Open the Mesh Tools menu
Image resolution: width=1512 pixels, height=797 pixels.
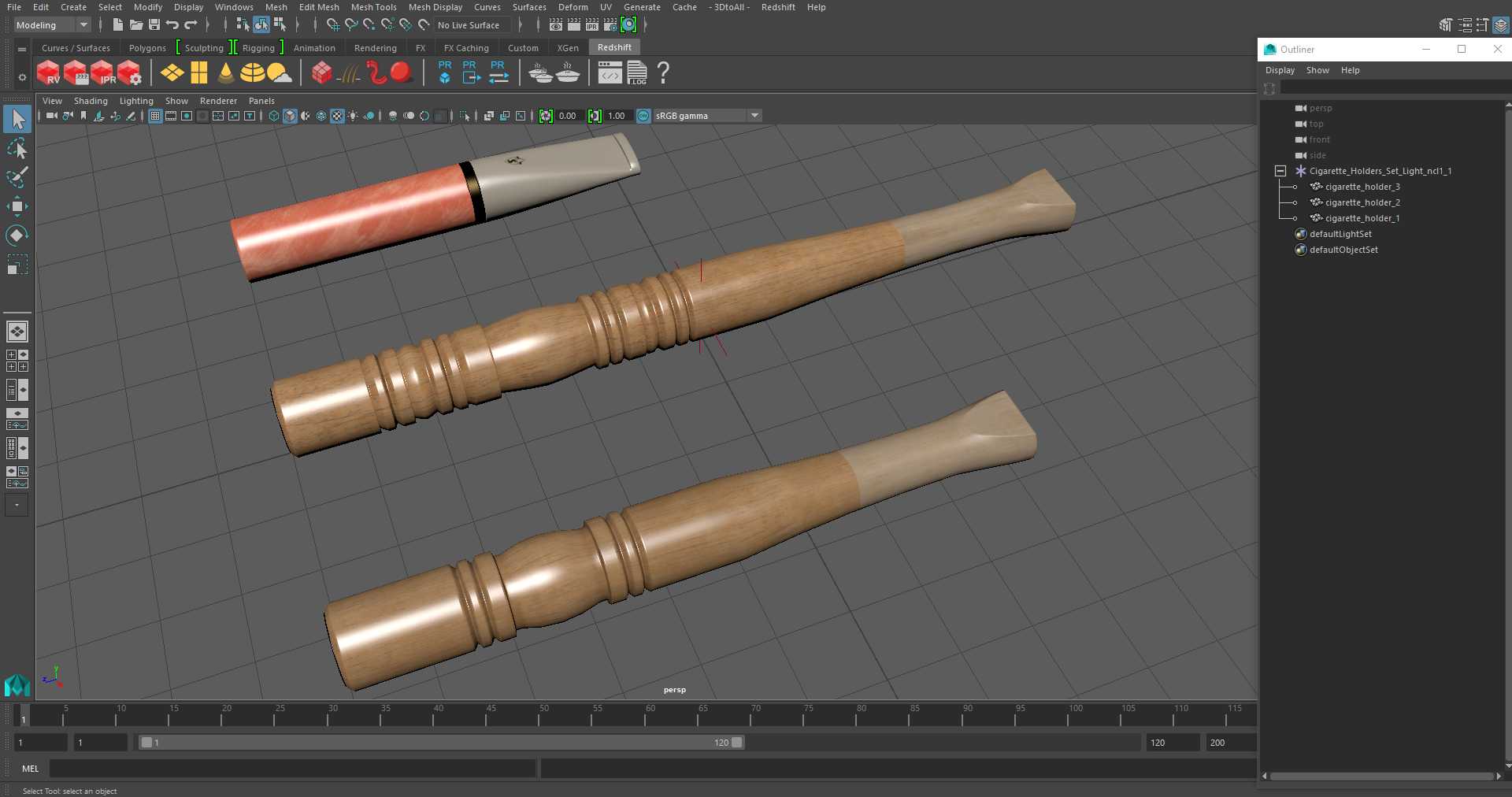pyautogui.click(x=373, y=7)
